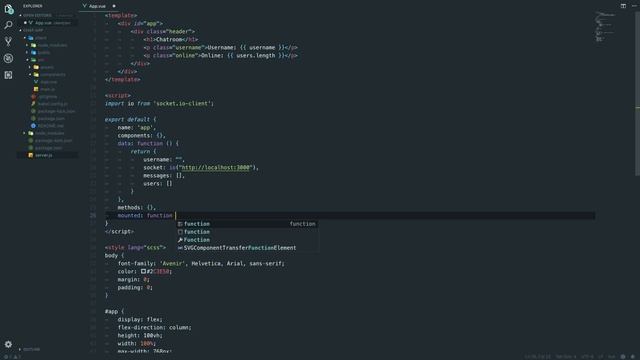Click the code minimap preview

605,27
